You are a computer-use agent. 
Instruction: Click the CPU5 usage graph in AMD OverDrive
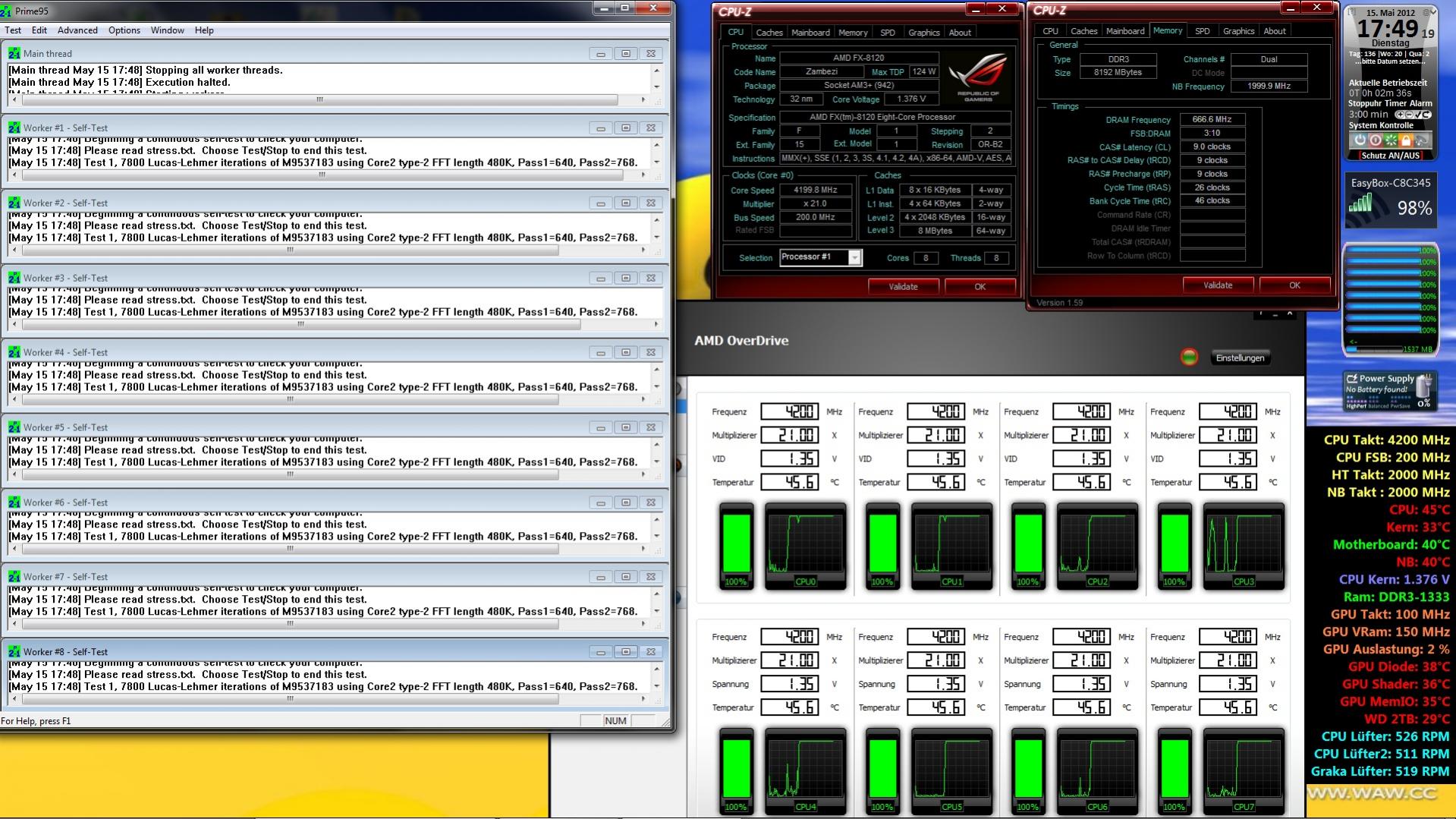(951, 770)
